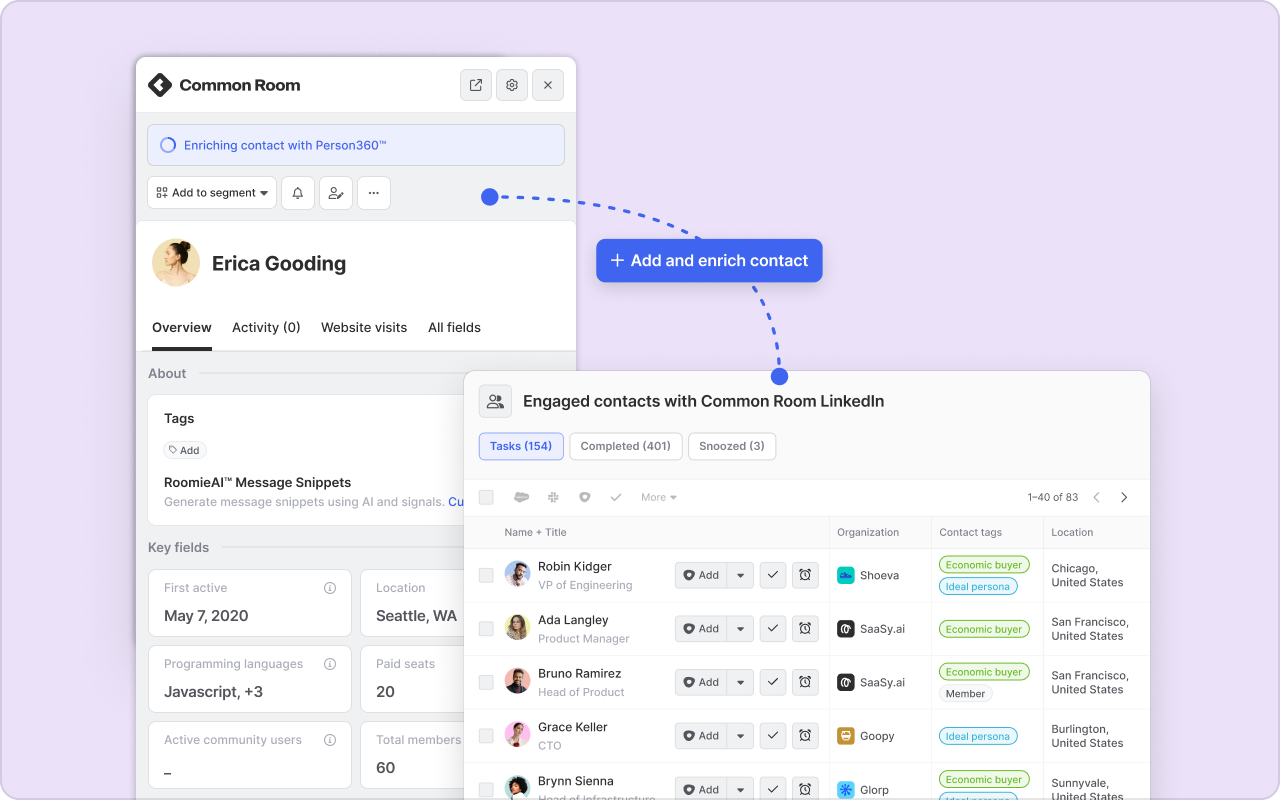Check the box for Bruno Ramirez

pyautogui.click(x=486, y=682)
